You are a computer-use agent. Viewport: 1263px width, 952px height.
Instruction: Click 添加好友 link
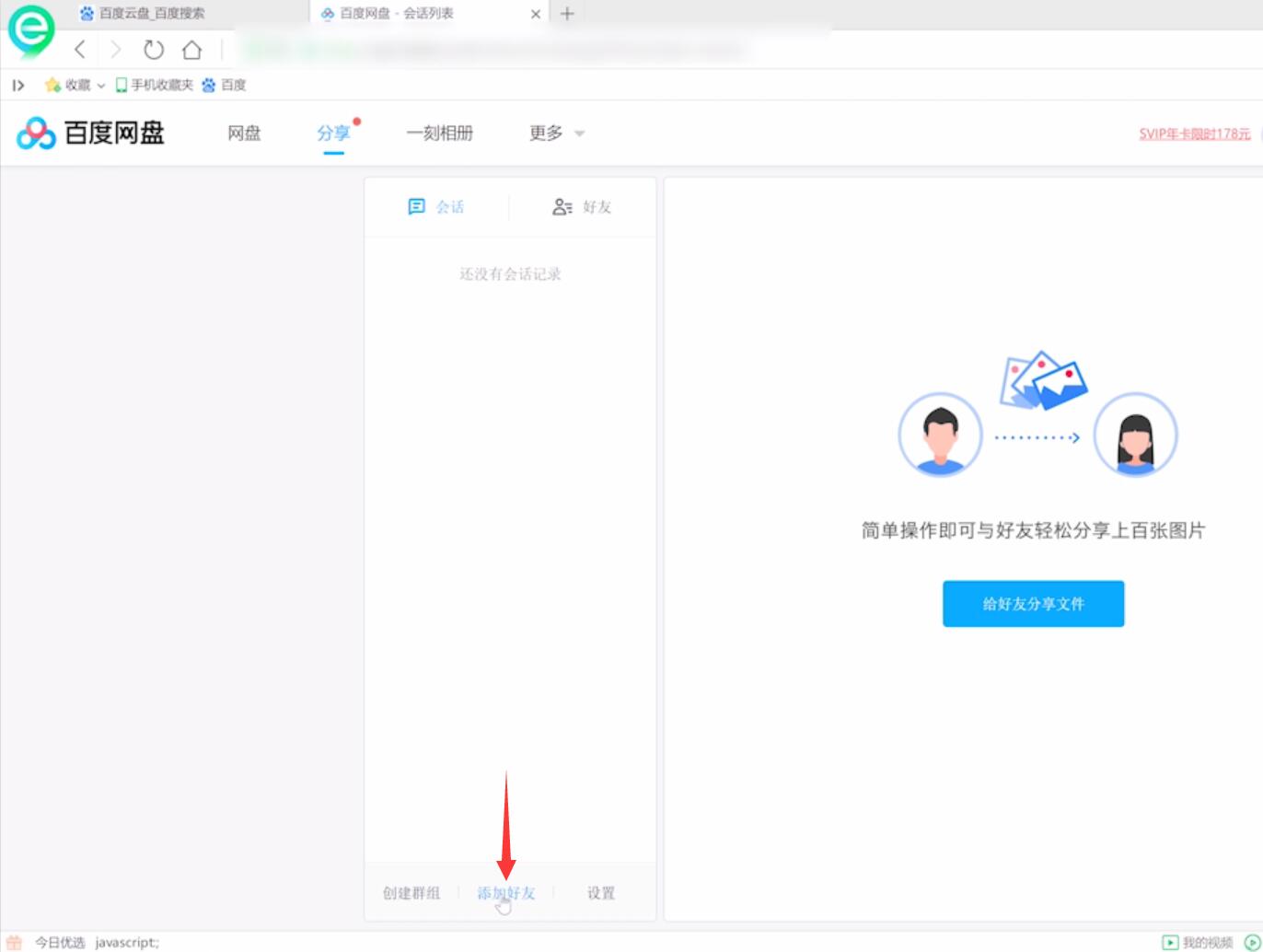(x=506, y=893)
